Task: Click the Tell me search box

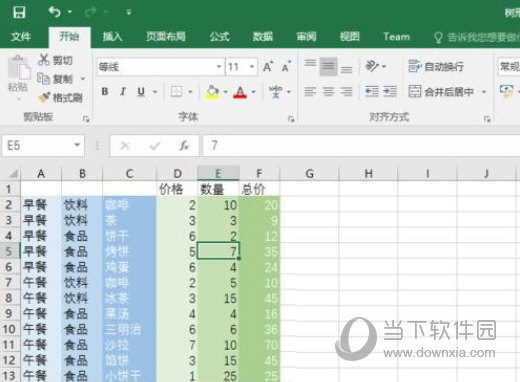Action: pos(477,37)
